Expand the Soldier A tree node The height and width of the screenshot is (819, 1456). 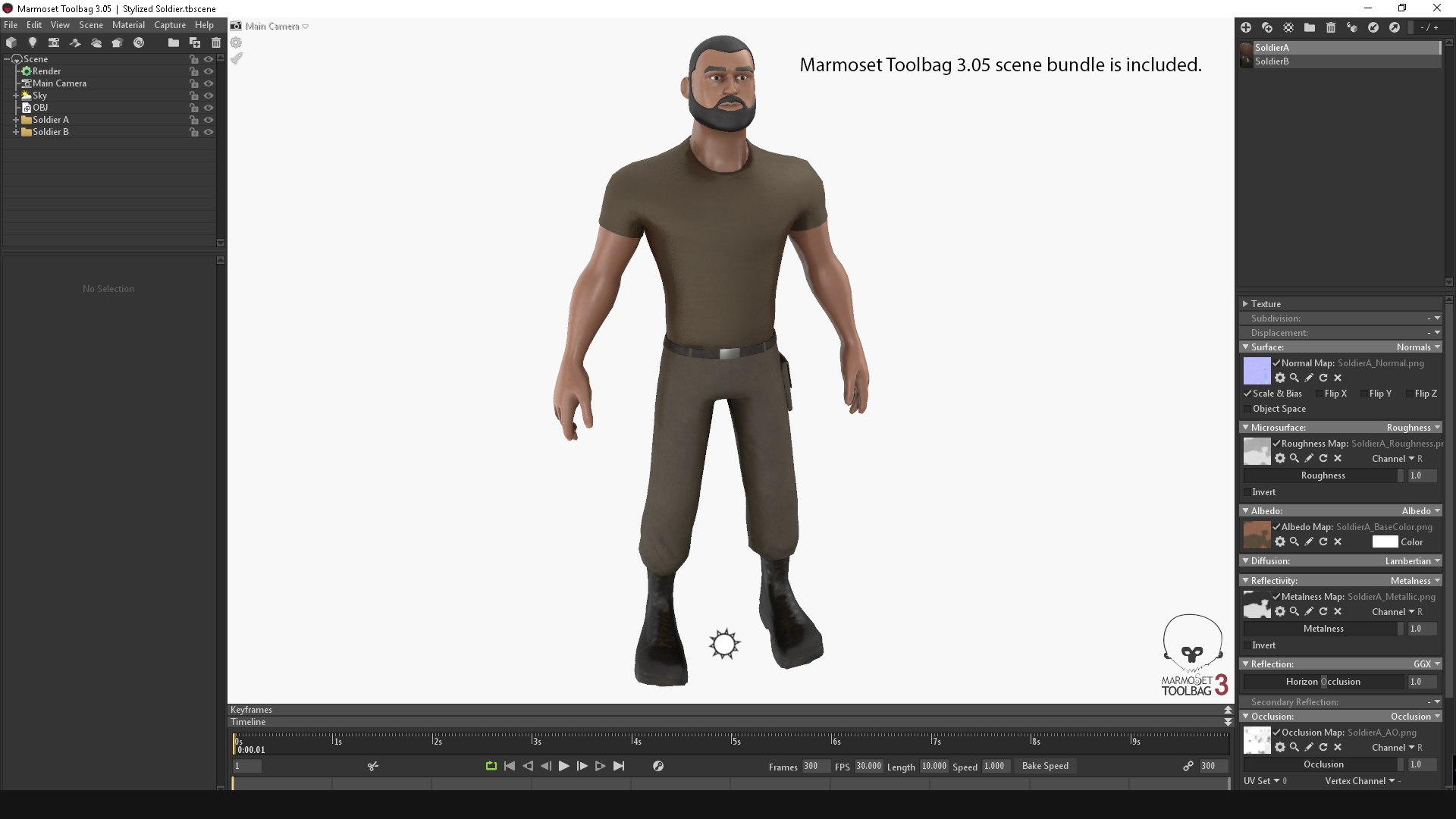coord(15,120)
